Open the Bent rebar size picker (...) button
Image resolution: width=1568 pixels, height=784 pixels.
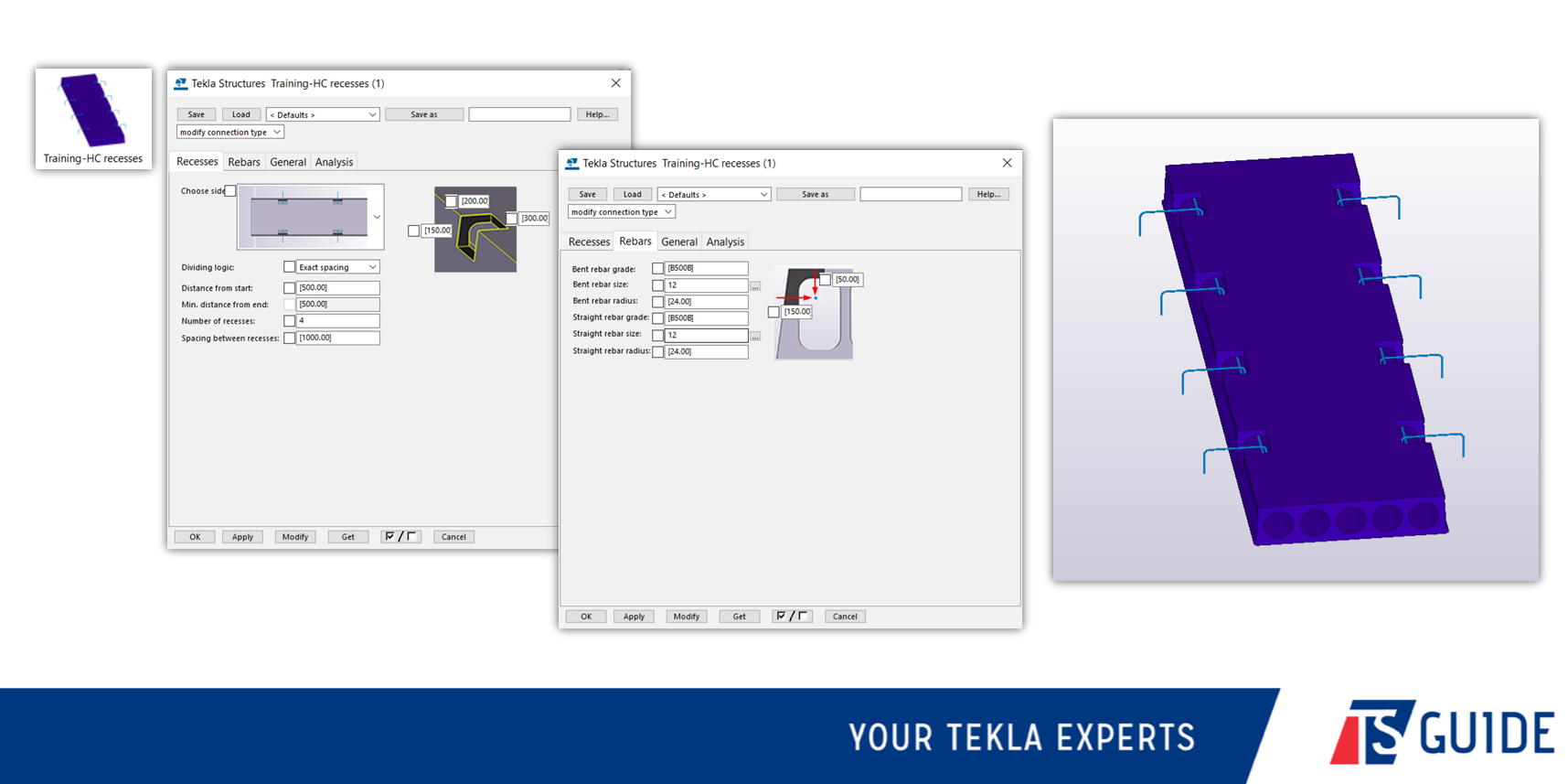[x=755, y=286]
